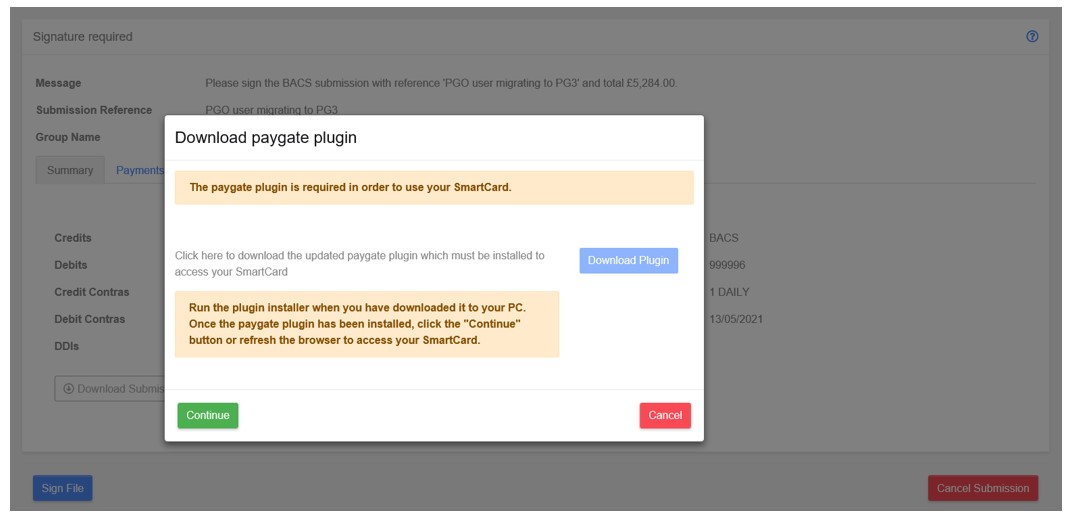Cancel the plugin download dialog
Viewport: 1068px width, 515px height.
(x=665, y=416)
